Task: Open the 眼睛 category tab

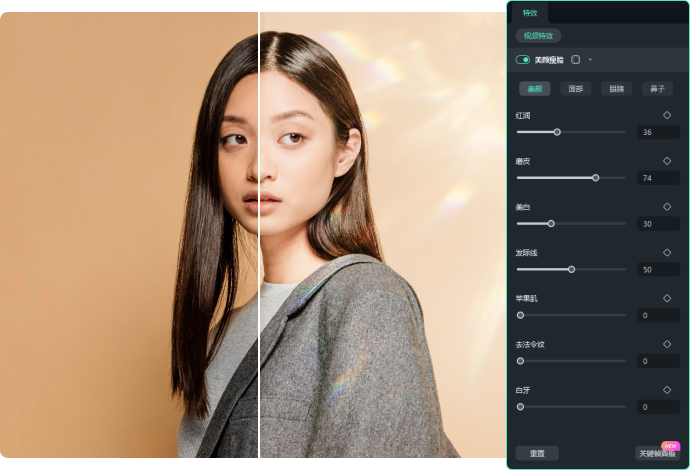Action: [617, 89]
